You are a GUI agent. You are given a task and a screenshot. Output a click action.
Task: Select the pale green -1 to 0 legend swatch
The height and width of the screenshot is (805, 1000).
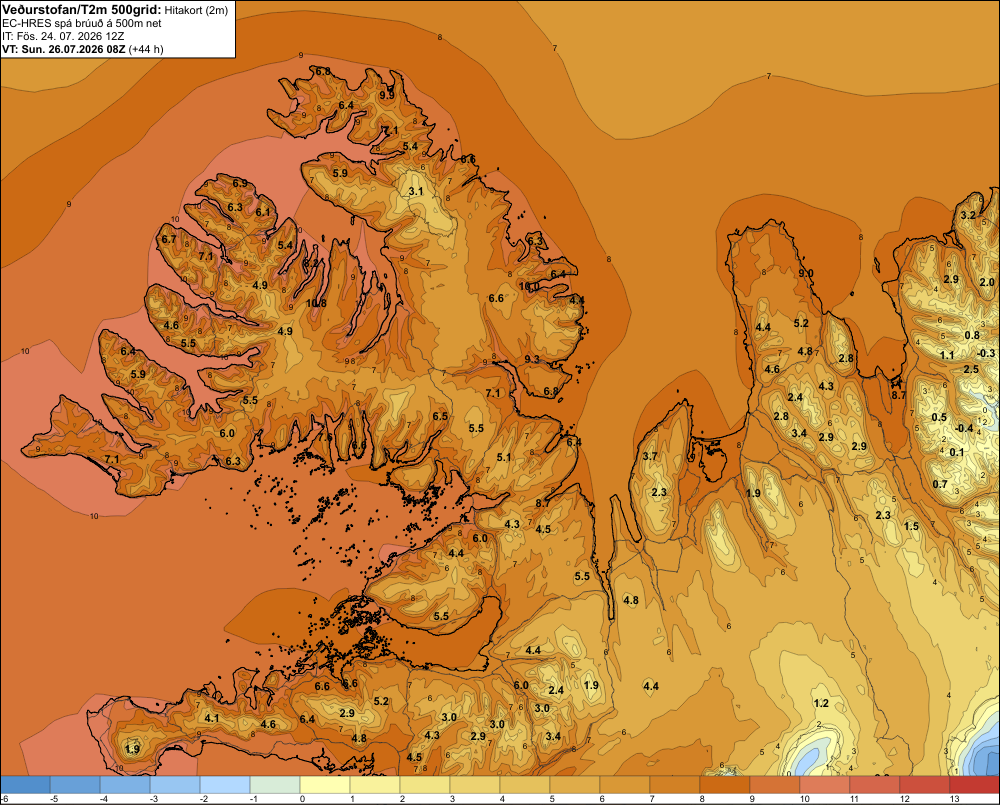[x=275, y=784]
